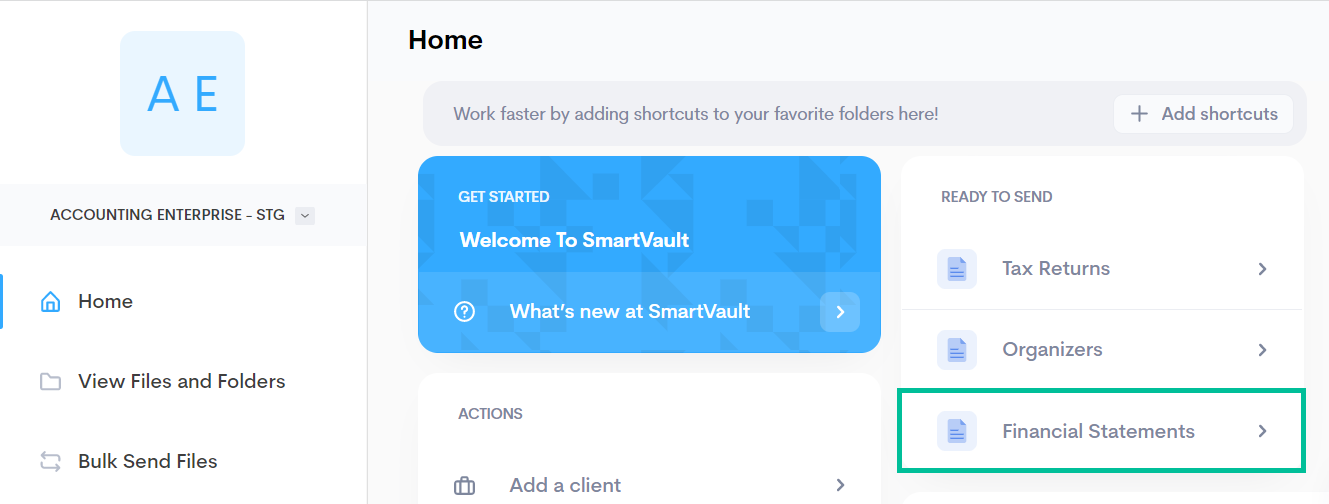Screen dimensions: 1329x504
Task: Click the question mark help icon
Action: point(464,312)
